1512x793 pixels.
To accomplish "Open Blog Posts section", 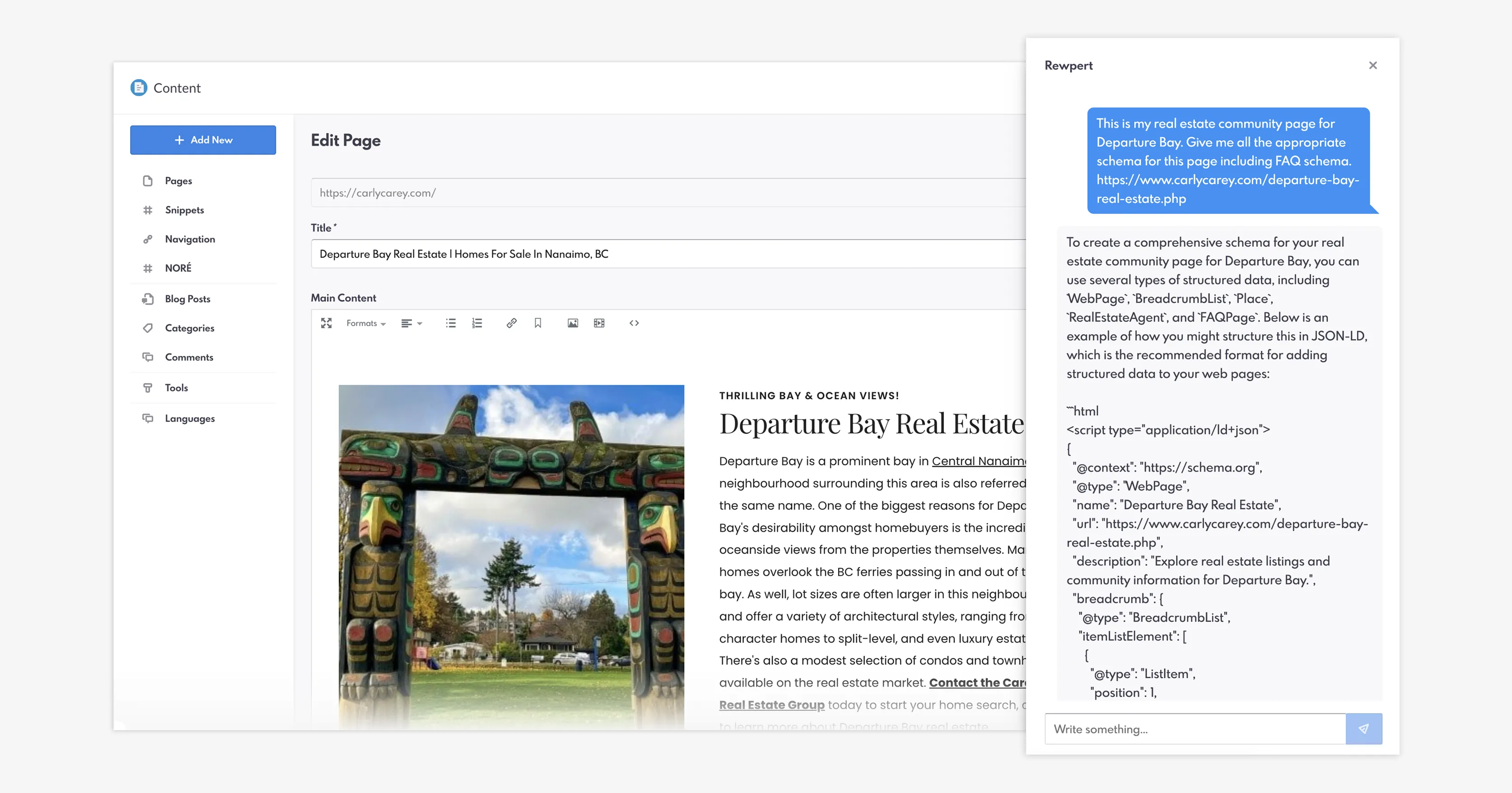I will click(x=188, y=299).
